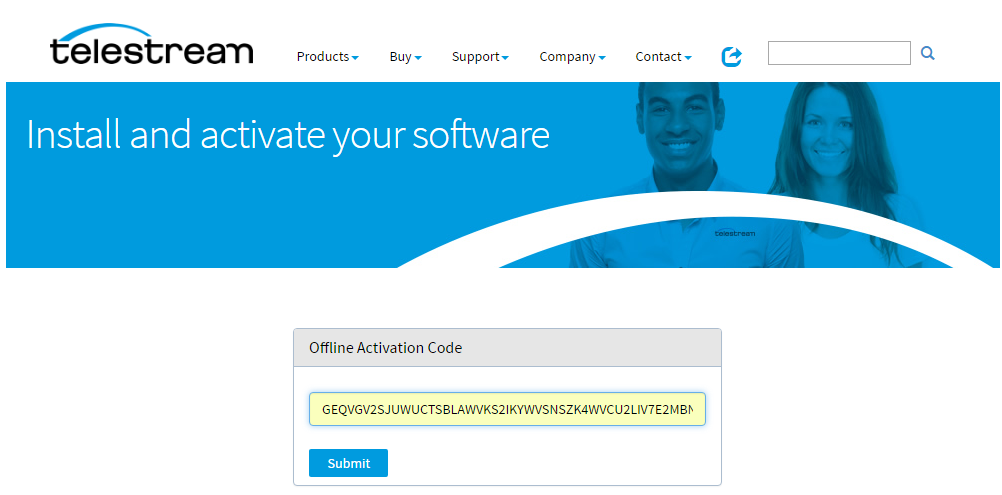Submit the offline activation code
Viewport: 1002px width, 495px height.
[348, 463]
